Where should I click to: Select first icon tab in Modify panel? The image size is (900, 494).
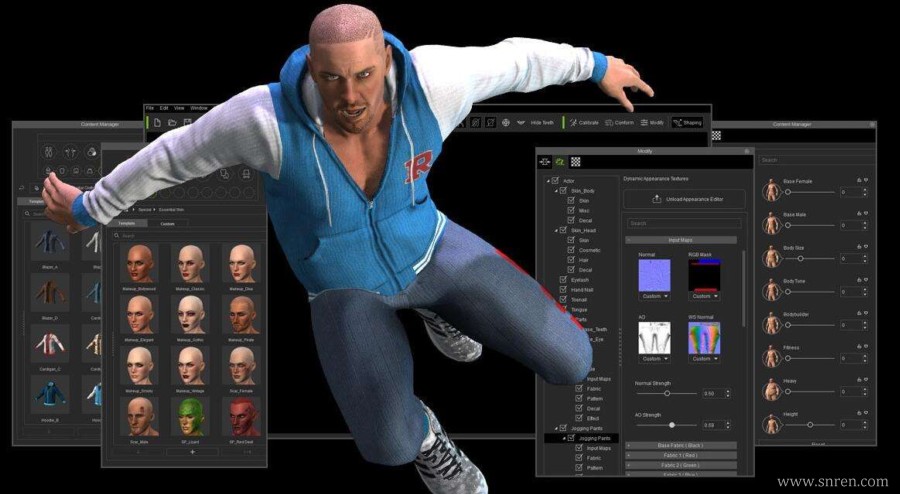pyautogui.click(x=544, y=162)
